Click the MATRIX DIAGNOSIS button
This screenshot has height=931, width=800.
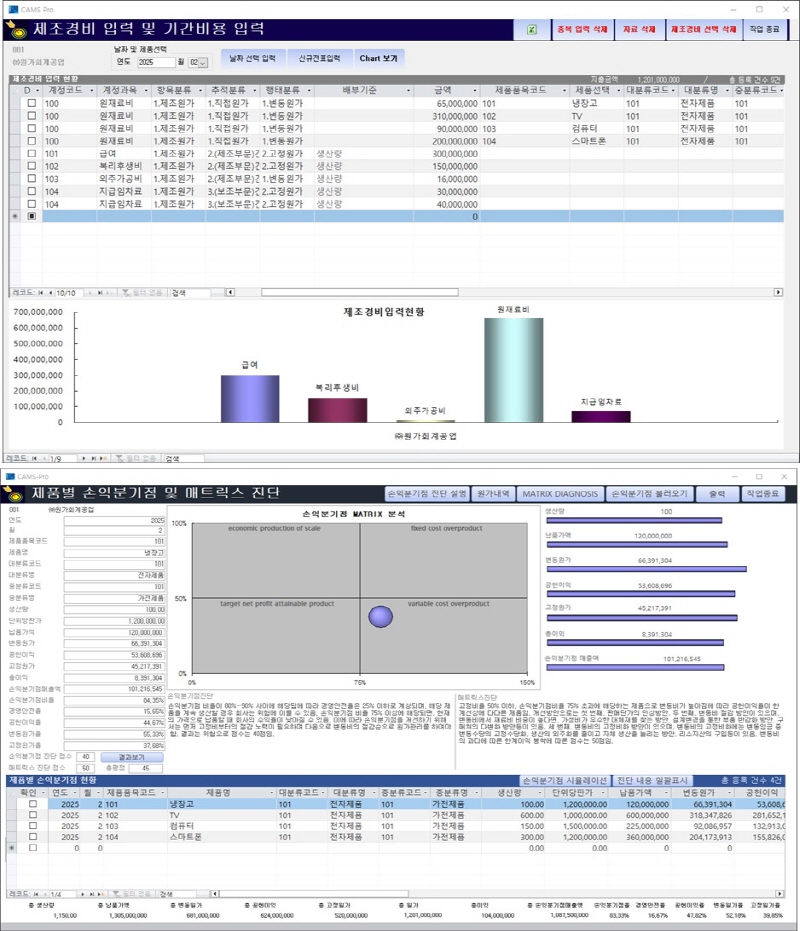click(x=560, y=494)
